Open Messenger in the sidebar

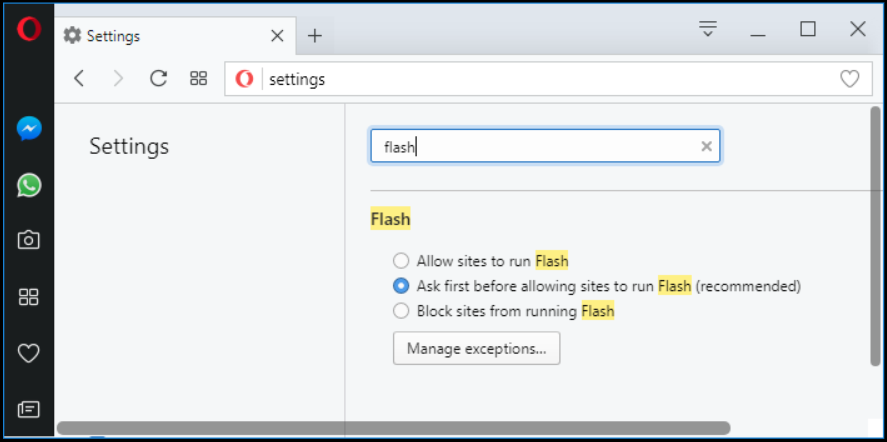[29, 129]
